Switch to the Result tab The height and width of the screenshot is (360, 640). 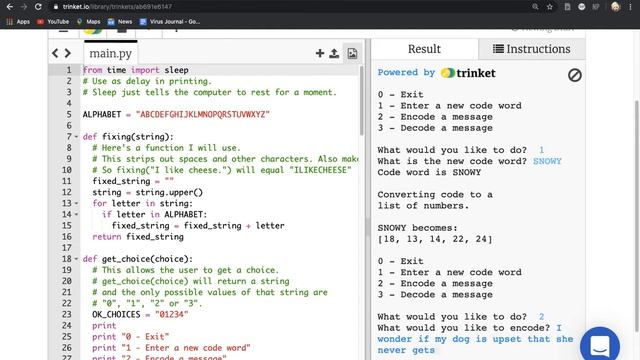coord(424,49)
